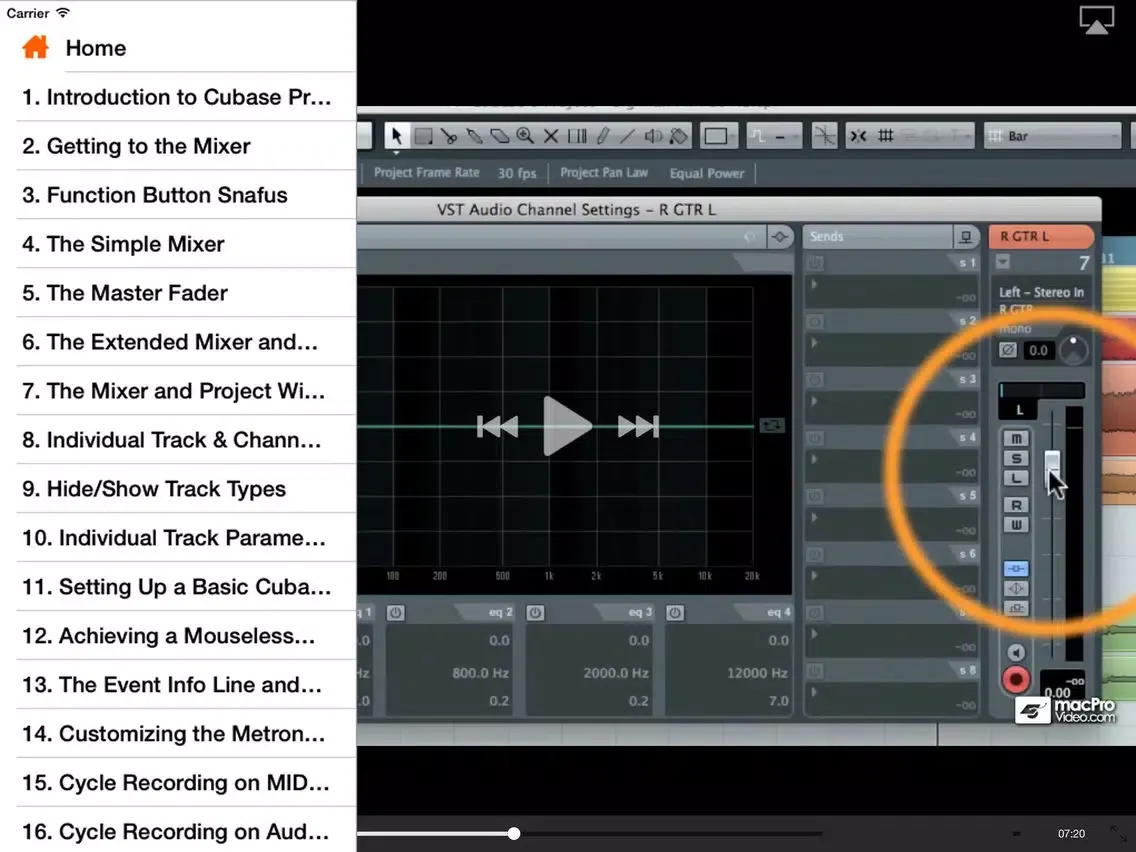Viewport: 1136px width, 852px height.
Task: Select the Range Selection tool
Action: [x=423, y=135]
